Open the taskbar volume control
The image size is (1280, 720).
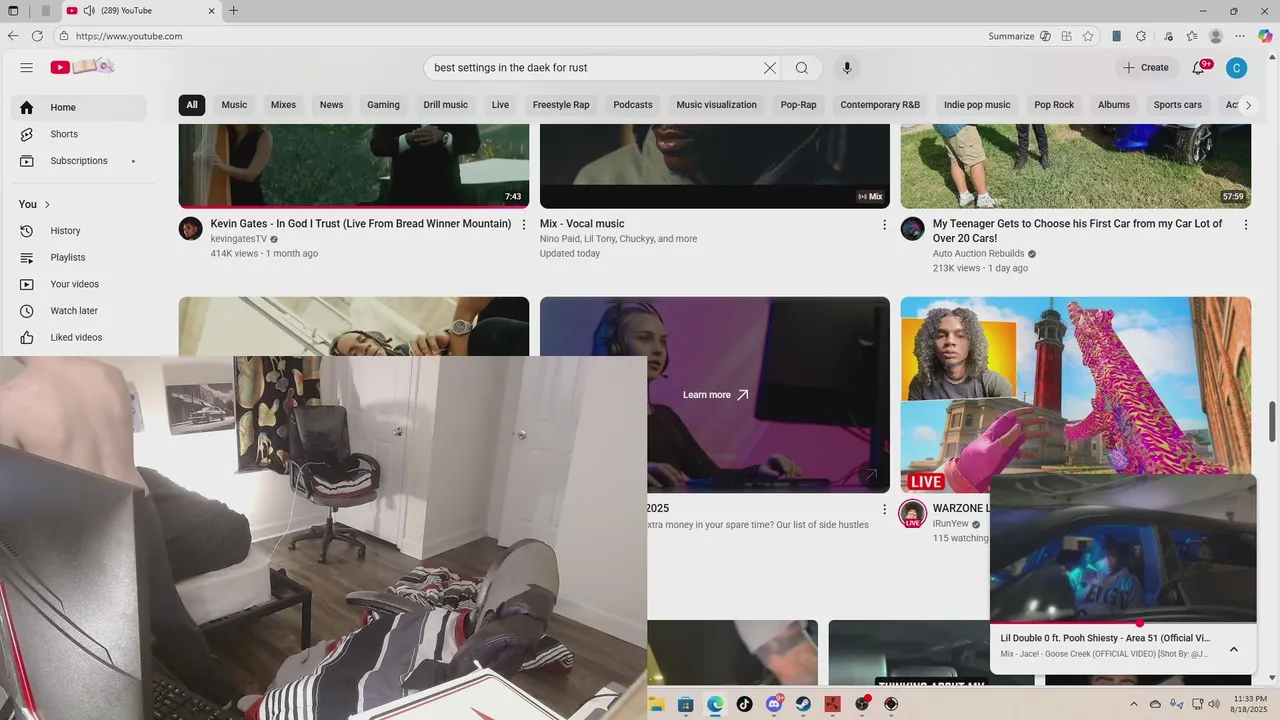click(1215, 704)
